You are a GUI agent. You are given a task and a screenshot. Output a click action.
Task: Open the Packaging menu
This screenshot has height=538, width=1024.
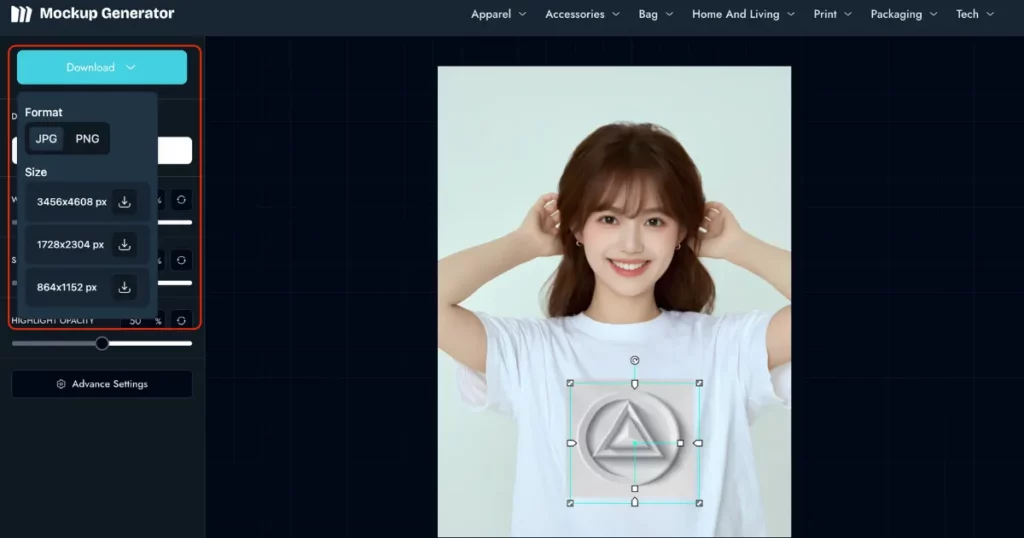click(904, 14)
